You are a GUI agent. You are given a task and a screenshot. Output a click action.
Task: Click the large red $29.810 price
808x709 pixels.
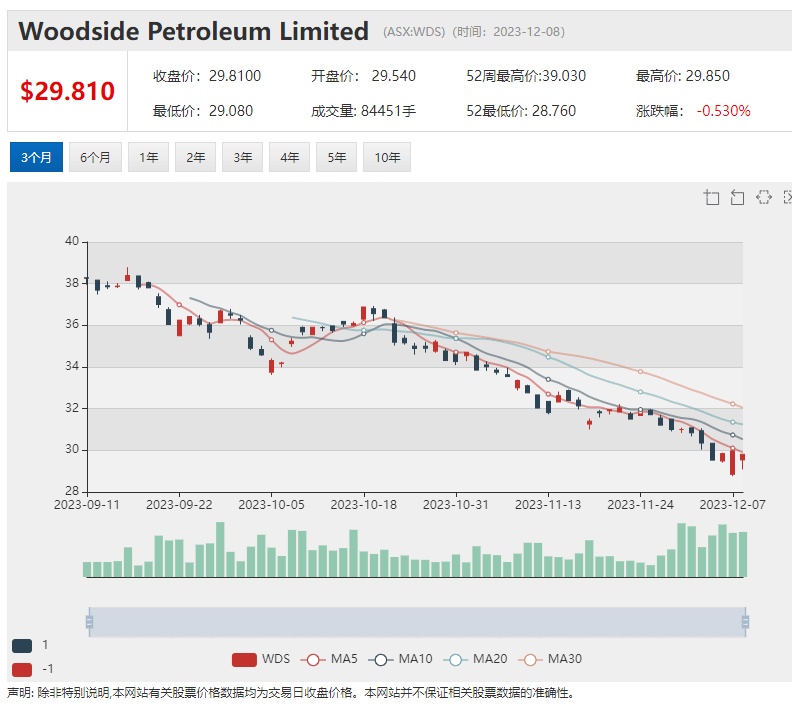68,91
